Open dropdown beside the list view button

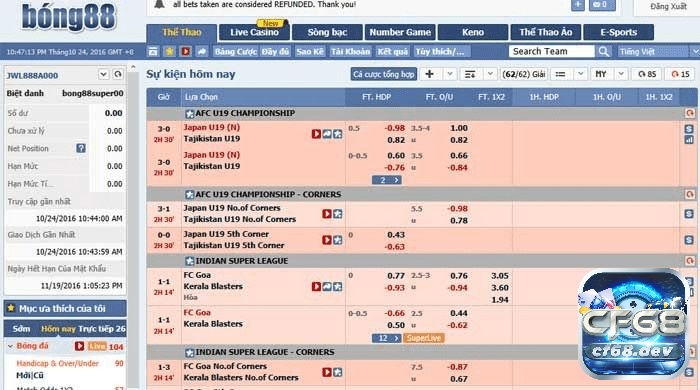(x=580, y=74)
